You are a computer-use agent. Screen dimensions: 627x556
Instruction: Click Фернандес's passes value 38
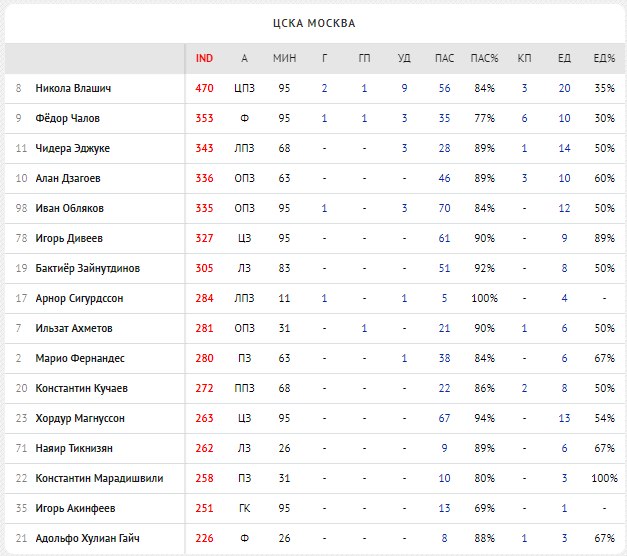444,358
